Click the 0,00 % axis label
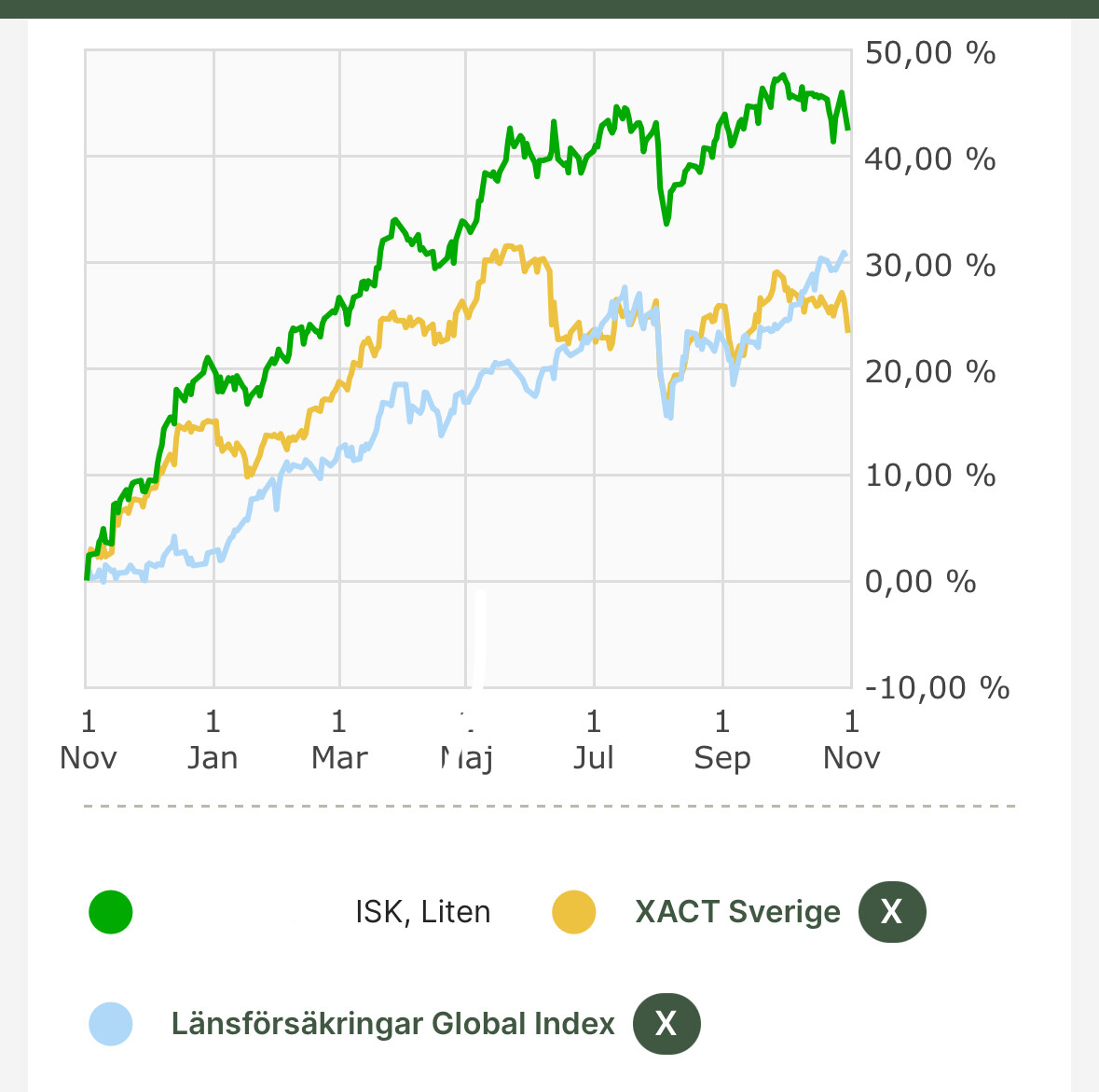The height and width of the screenshot is (1092, 1099). coord(920,582)
